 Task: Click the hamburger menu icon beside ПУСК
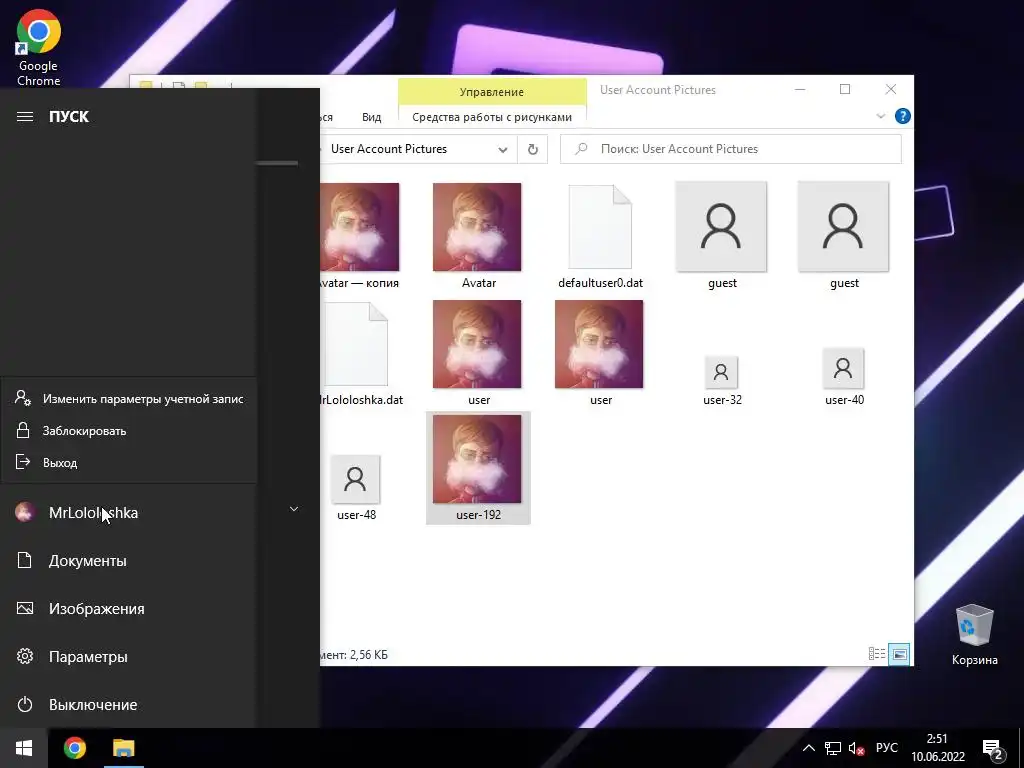(25, 116)
